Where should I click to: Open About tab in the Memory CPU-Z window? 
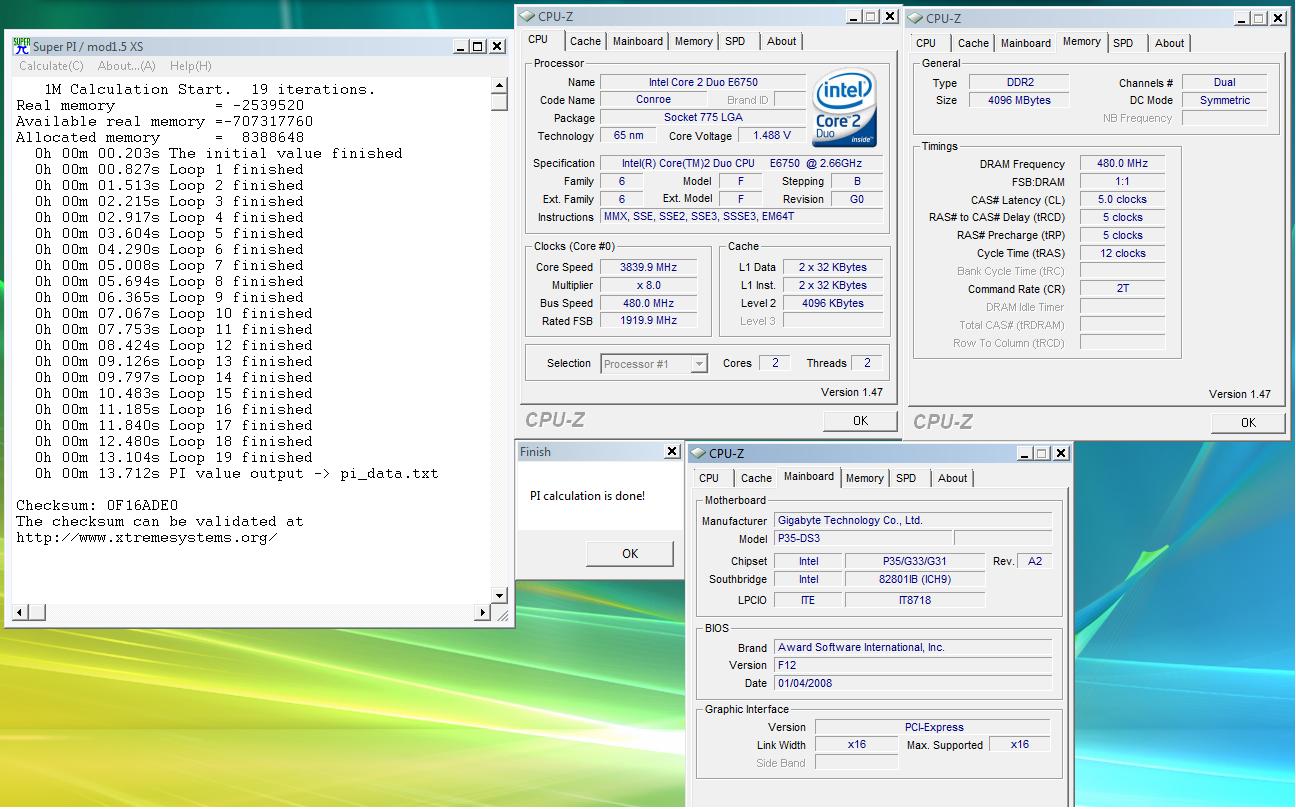1170,43
